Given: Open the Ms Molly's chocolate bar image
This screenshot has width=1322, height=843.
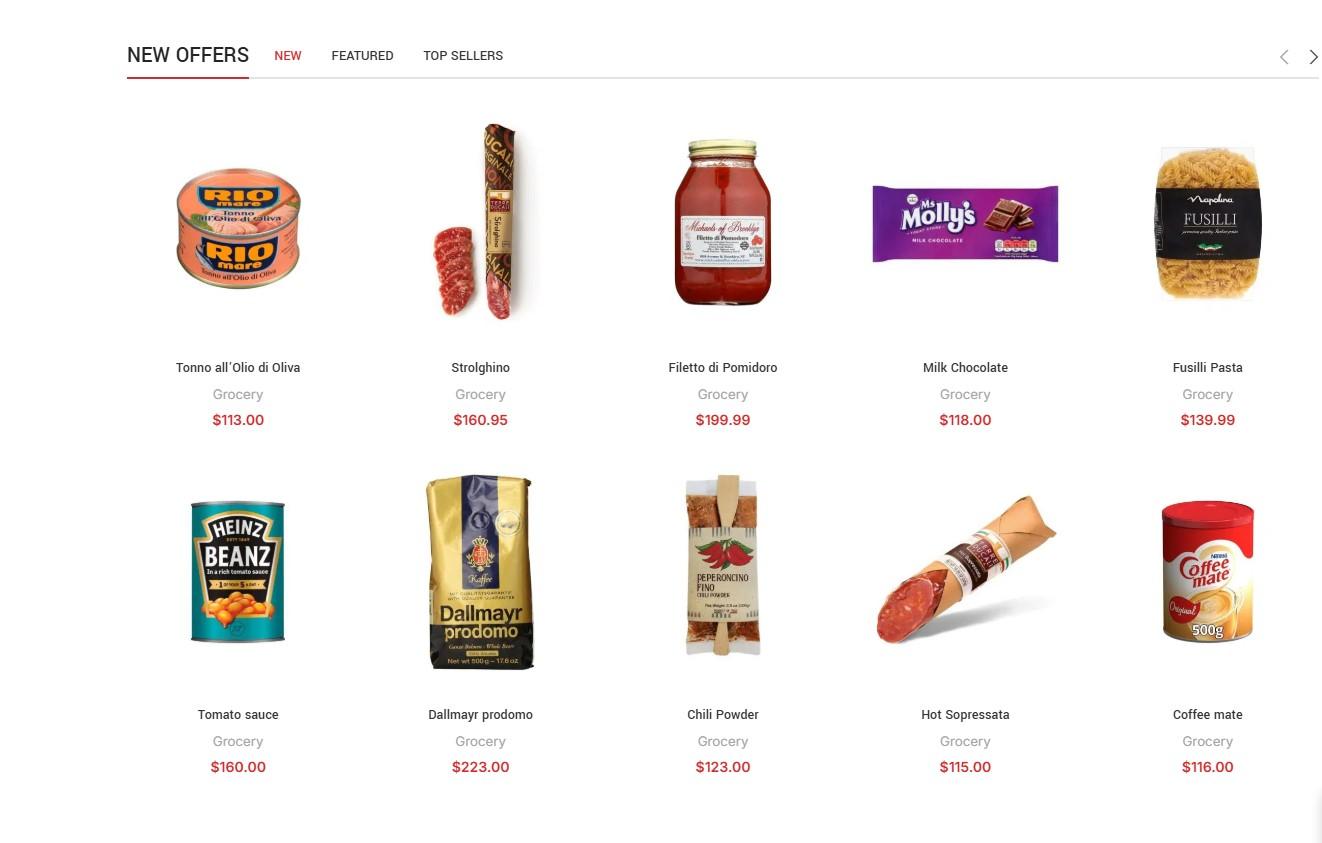Looking at the screenshot, I should pos(965,223).
